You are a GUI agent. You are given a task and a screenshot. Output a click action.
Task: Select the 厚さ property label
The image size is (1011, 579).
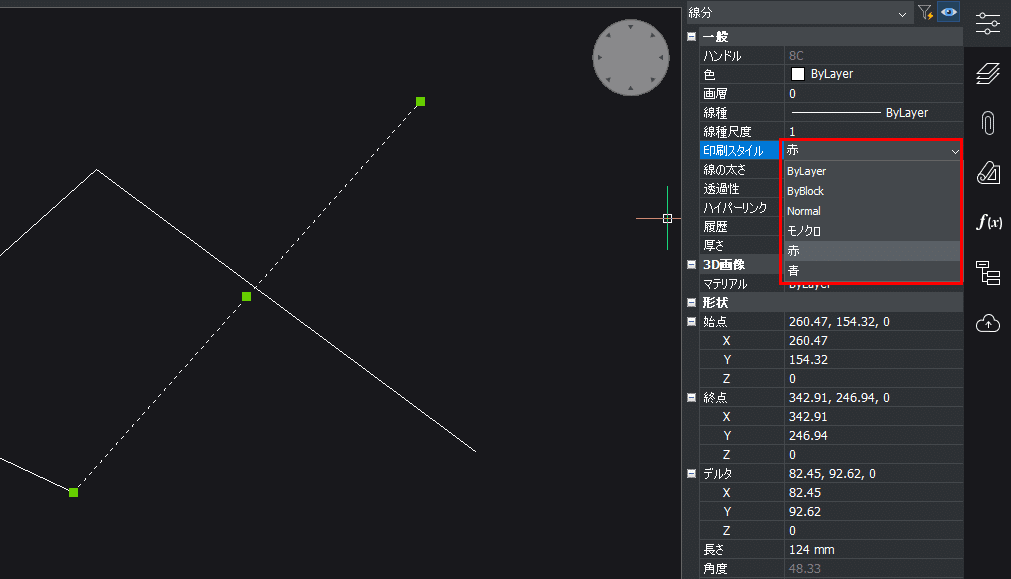[x=714, y=246]
